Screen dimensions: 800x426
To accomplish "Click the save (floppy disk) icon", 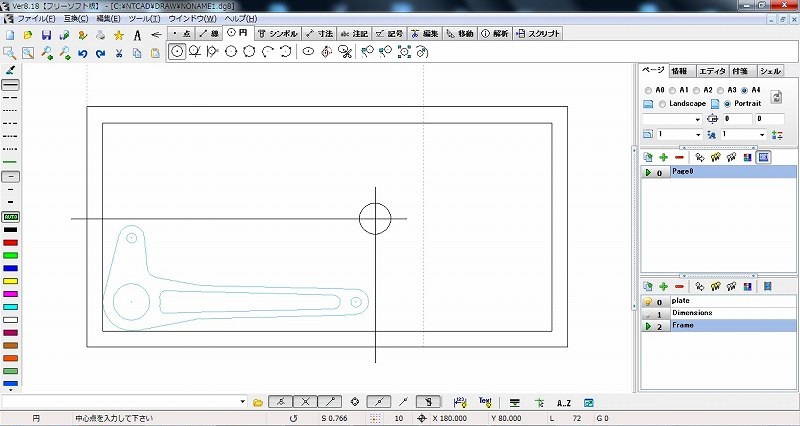I will 46,35.
